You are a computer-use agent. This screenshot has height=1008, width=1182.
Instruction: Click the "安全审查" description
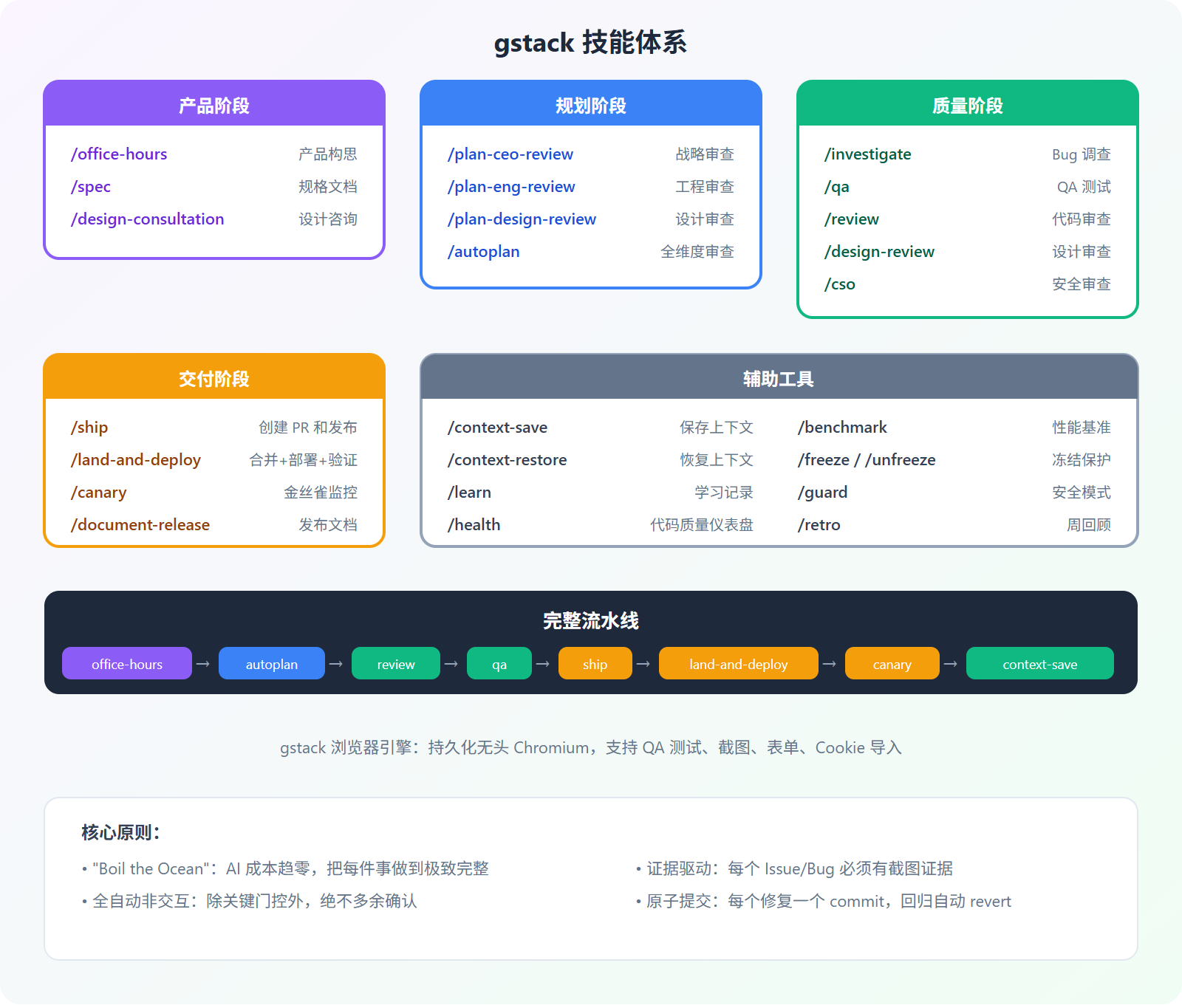(x=1082, y=284)
